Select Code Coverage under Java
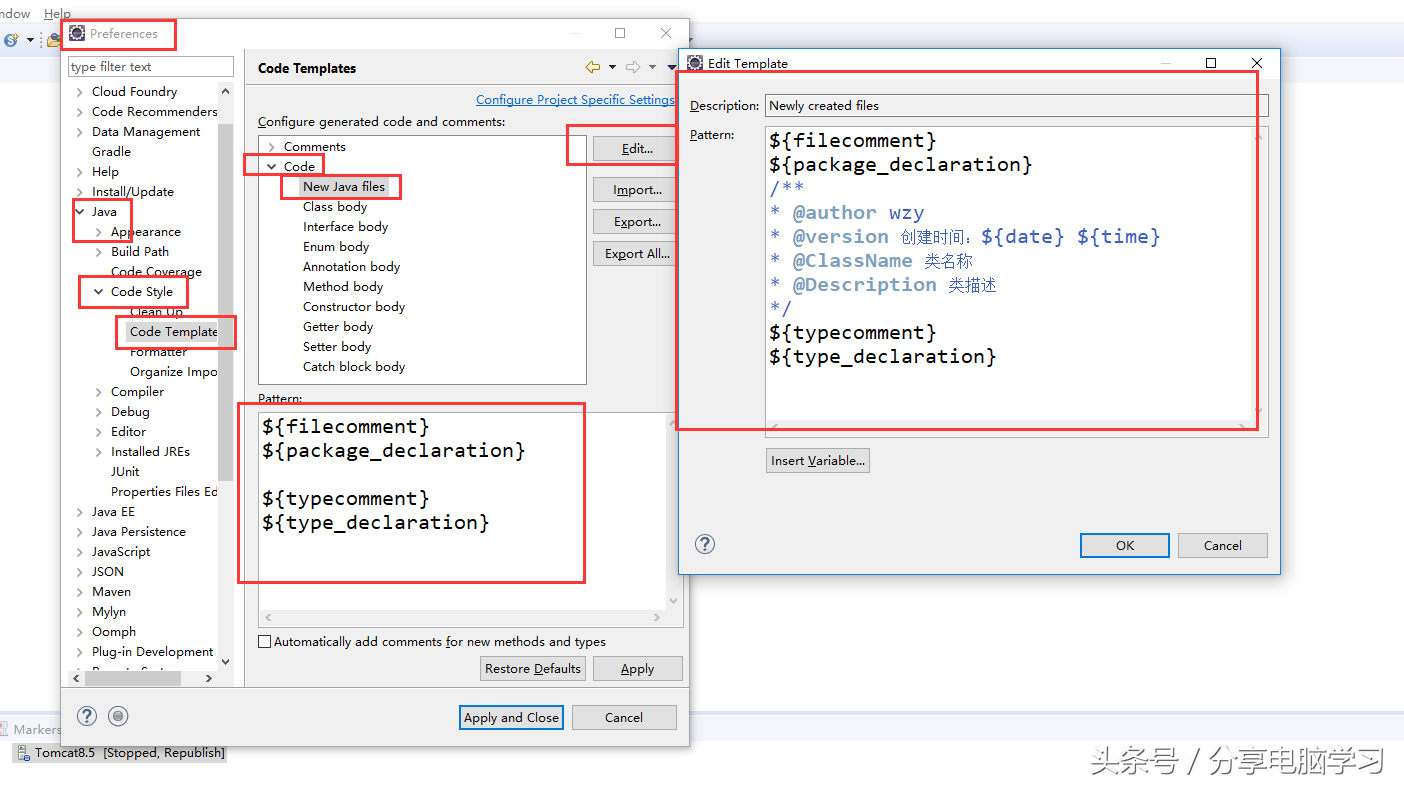1404x787 pixels. pos(156,272)
